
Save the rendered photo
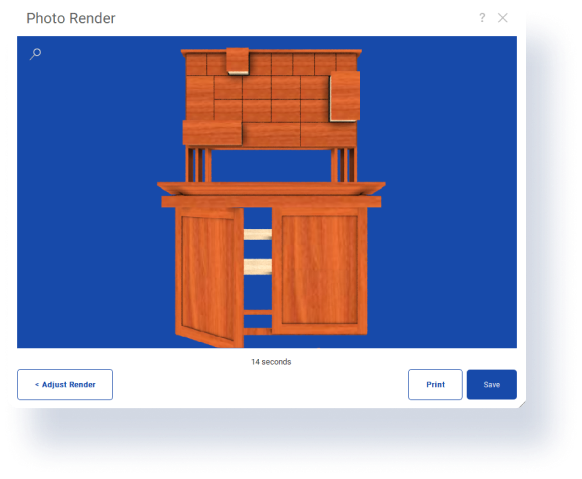click(x=491, y=384)
